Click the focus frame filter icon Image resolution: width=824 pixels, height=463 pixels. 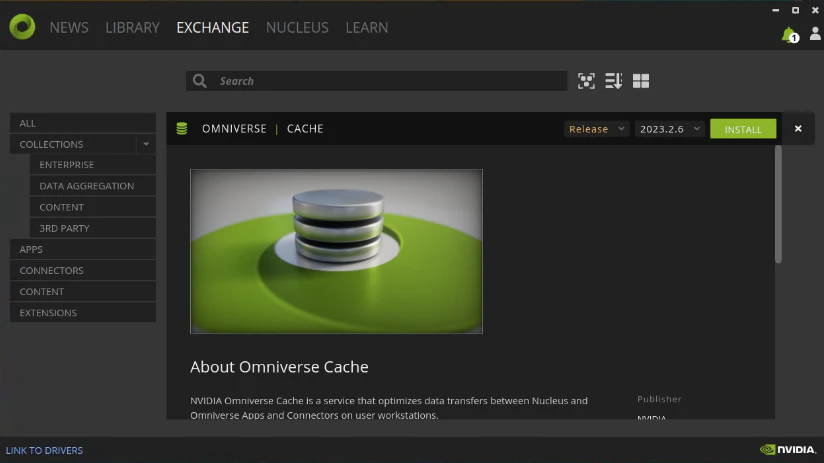click(x=586, y=81)
